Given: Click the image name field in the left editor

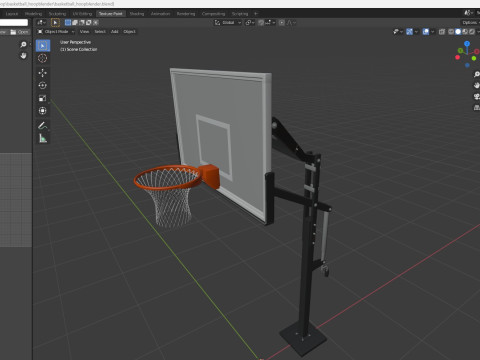Looking at the screenshot, I should tap(14, 22).
